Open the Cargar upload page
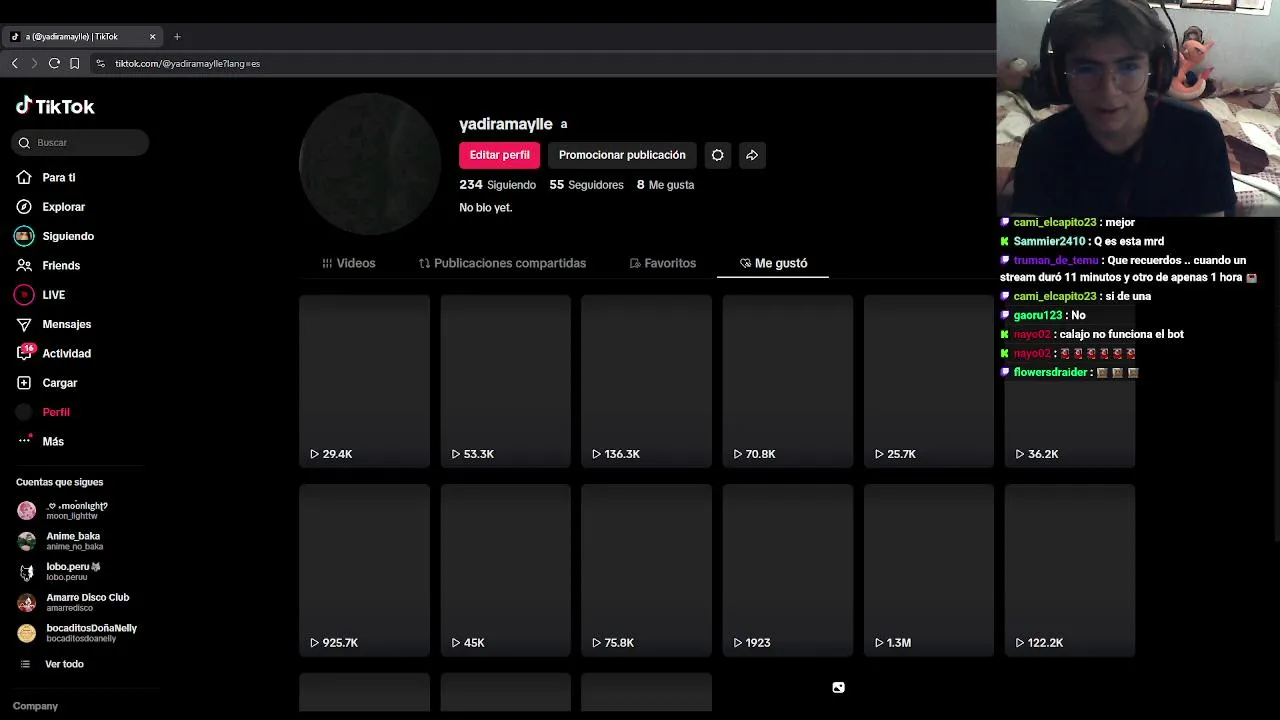This screenshot has height=720, width=1280. pos(47,383)
